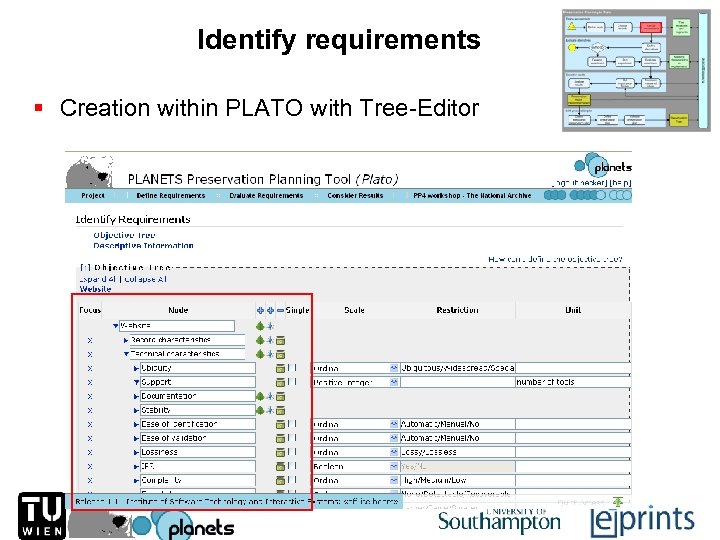Open the Boolean scale dropdown for IPR
The image size is (720, 540).
coord(394,467)
